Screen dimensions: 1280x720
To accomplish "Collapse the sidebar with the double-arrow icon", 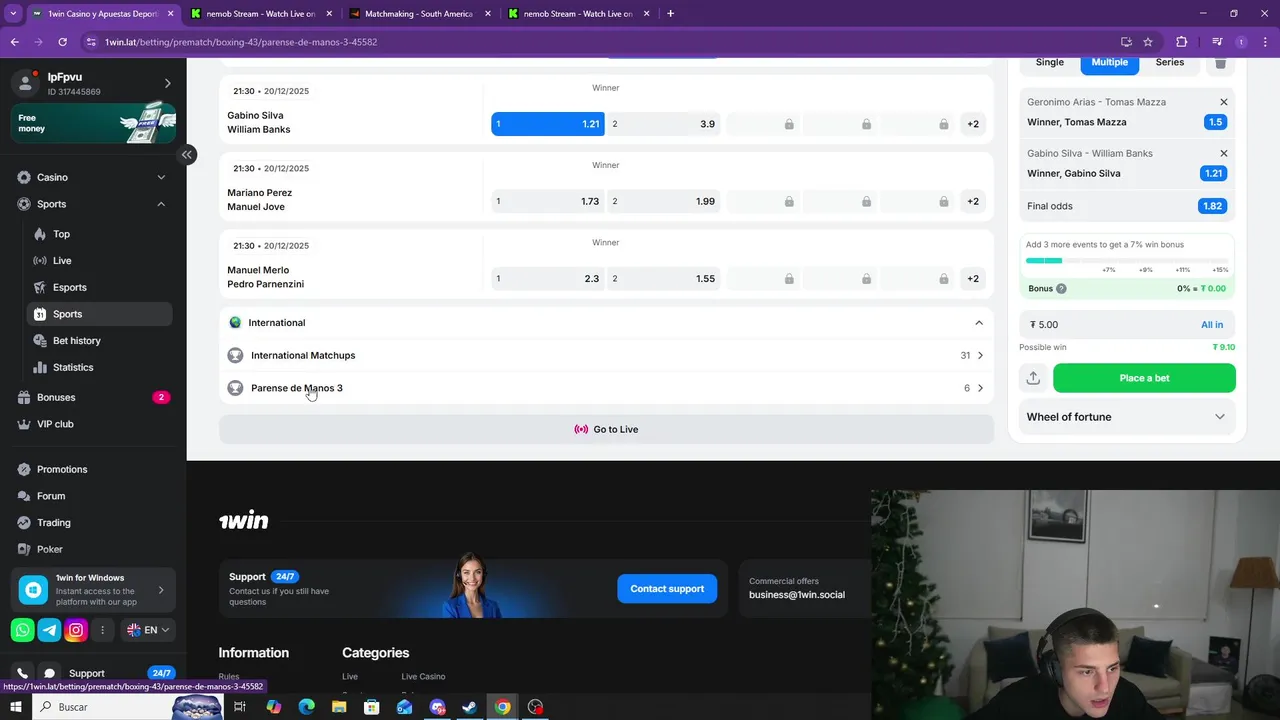I will pos(186,154).
